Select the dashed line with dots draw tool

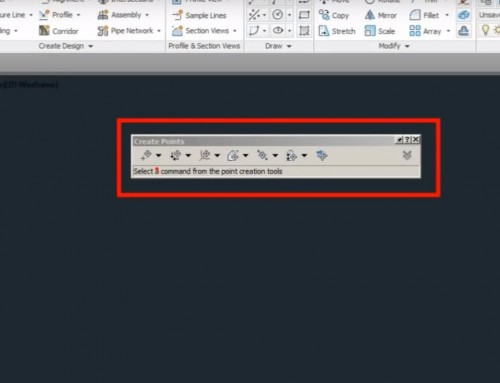(254, 15)
